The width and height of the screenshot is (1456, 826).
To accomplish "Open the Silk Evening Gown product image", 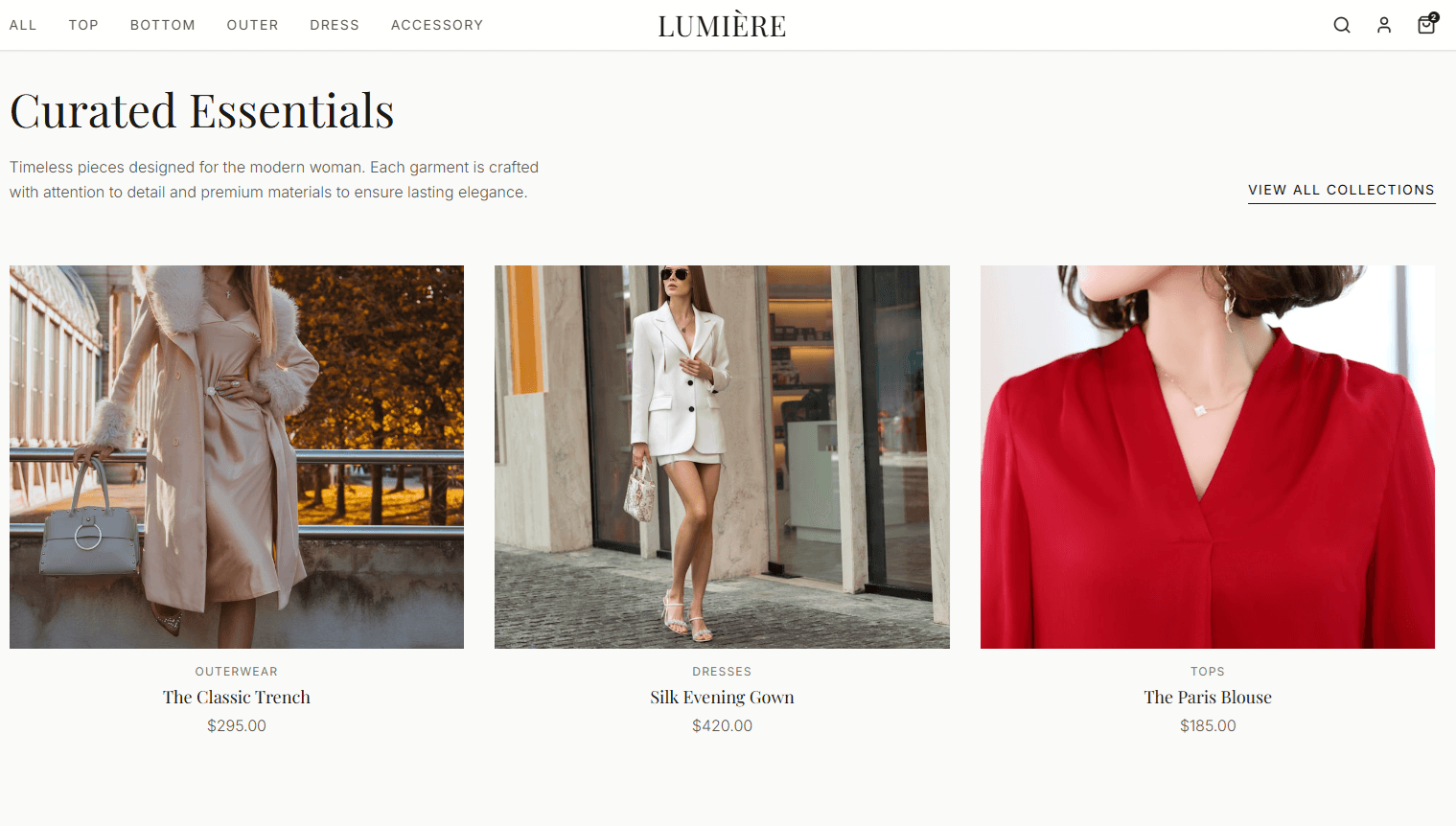I will click(x=722, y=457).
